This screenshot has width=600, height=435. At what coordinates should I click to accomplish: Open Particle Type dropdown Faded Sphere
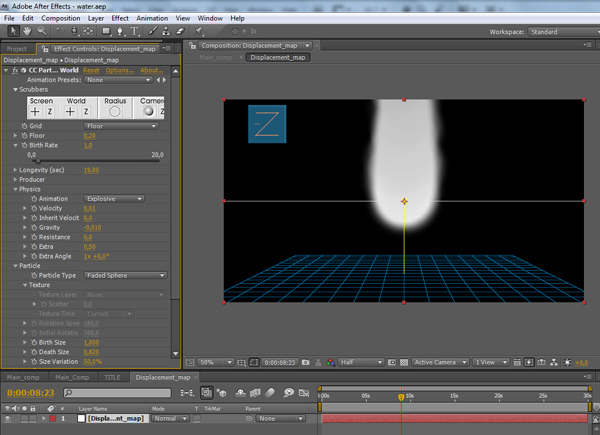pyautogui.click(x=125, y=275)
